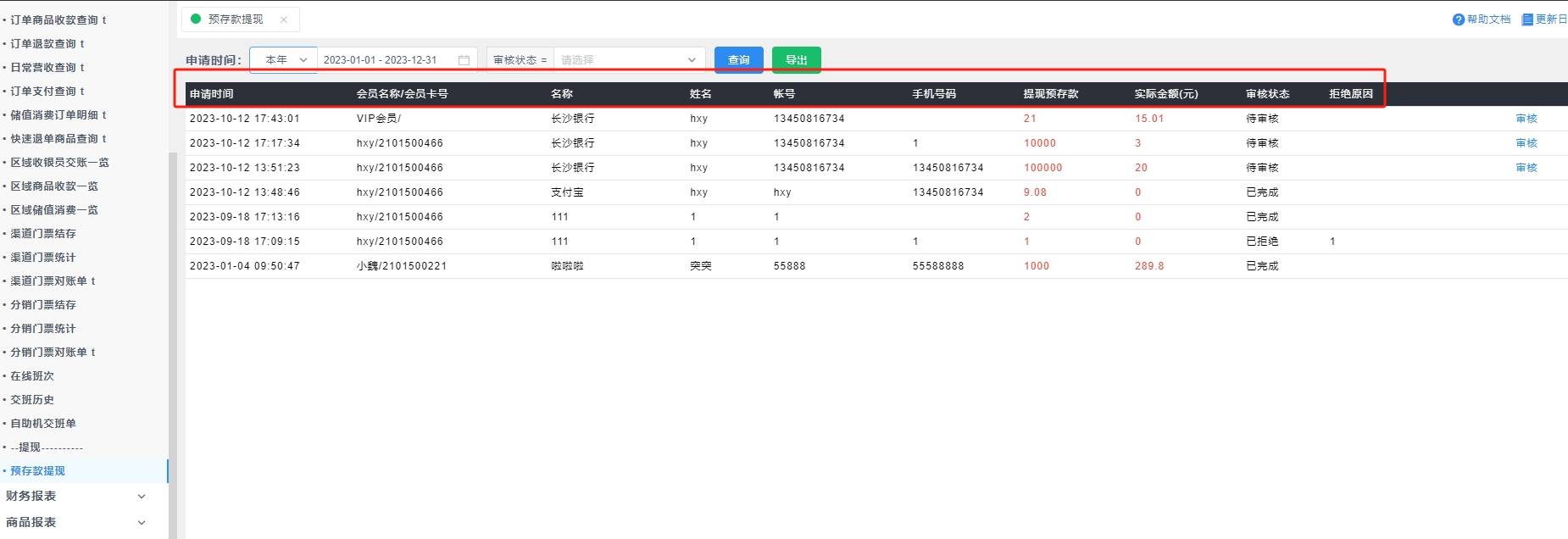Image resolution: width=1568 pixels, height=539 pixels.
Task: Open 储值消费订单明细 in sidebar
Action: pos(58,114)
